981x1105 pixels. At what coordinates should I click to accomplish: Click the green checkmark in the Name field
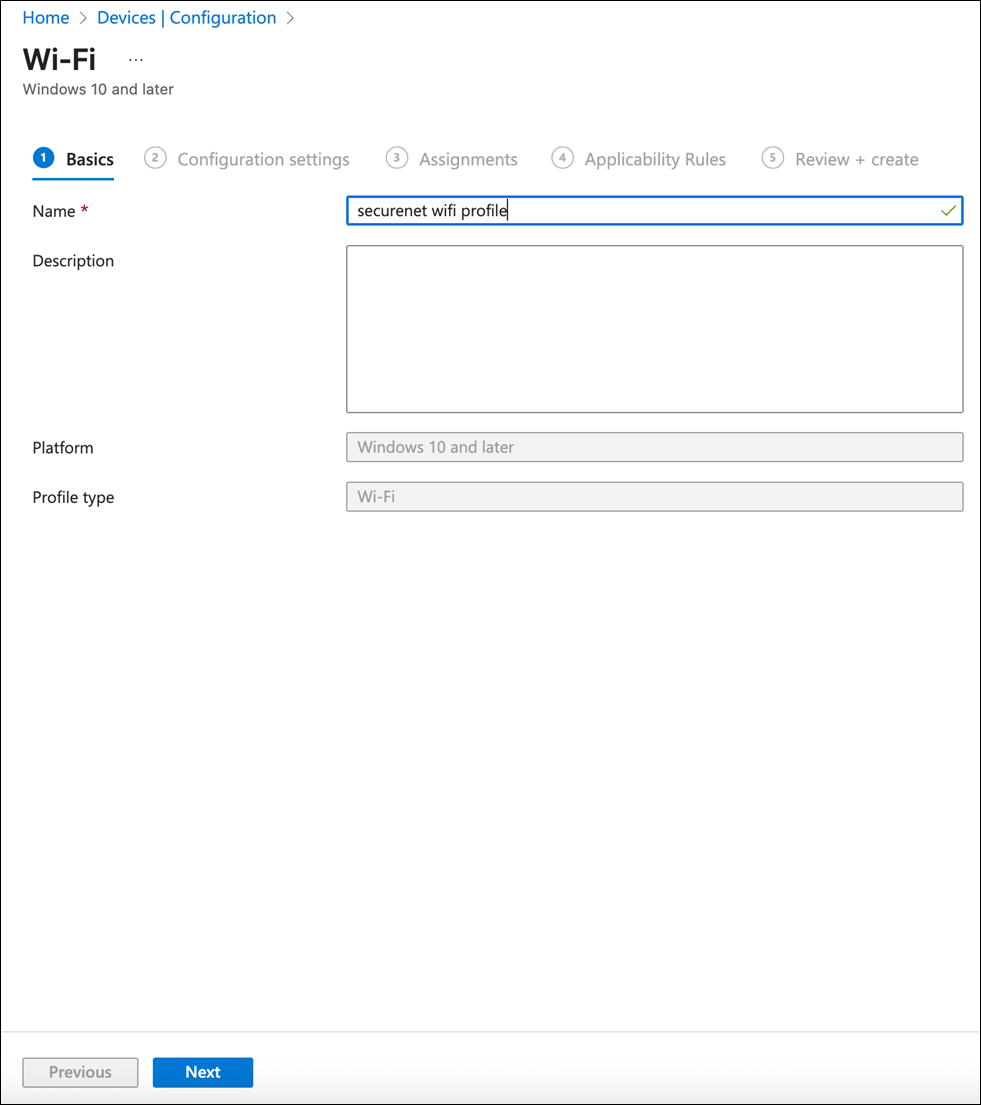pyautogui.click(x=948, y=211)
